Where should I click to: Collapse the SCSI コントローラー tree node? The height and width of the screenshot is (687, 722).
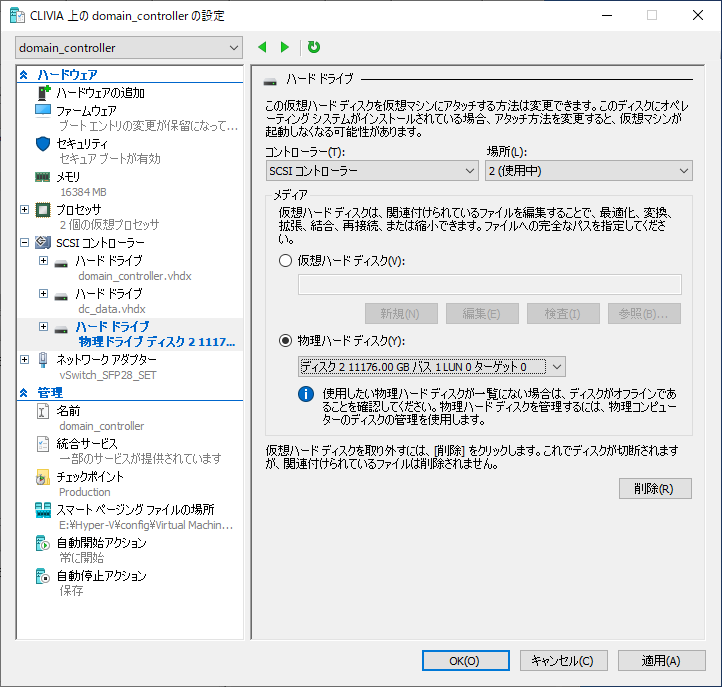(x=25, y=242)
